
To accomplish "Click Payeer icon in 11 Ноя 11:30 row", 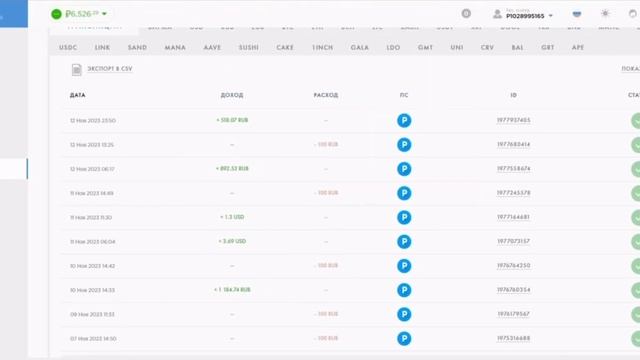I will click(404, 217).
